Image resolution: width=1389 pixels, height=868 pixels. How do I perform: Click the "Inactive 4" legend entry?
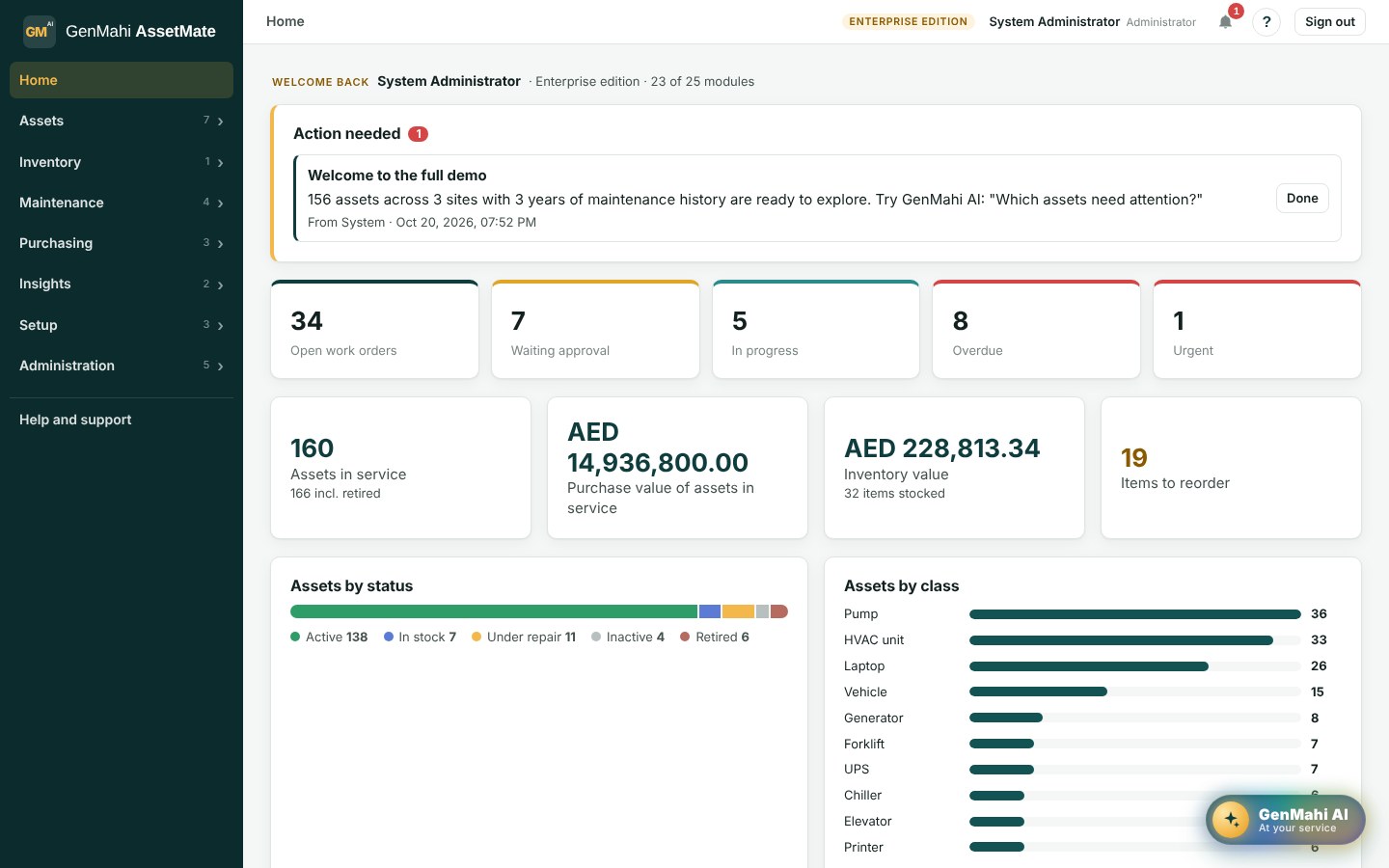(628, 637)
